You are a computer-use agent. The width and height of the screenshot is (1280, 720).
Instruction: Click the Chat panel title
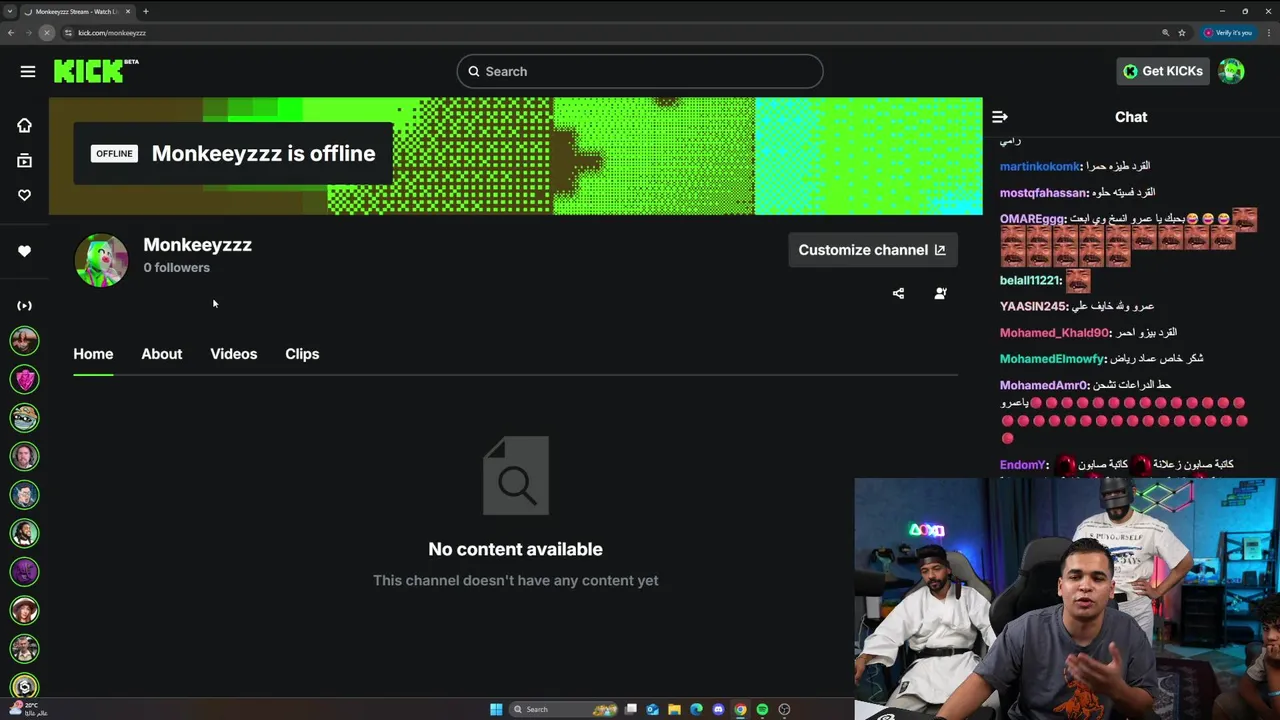pyautogui.click(x=1131, y=117)
